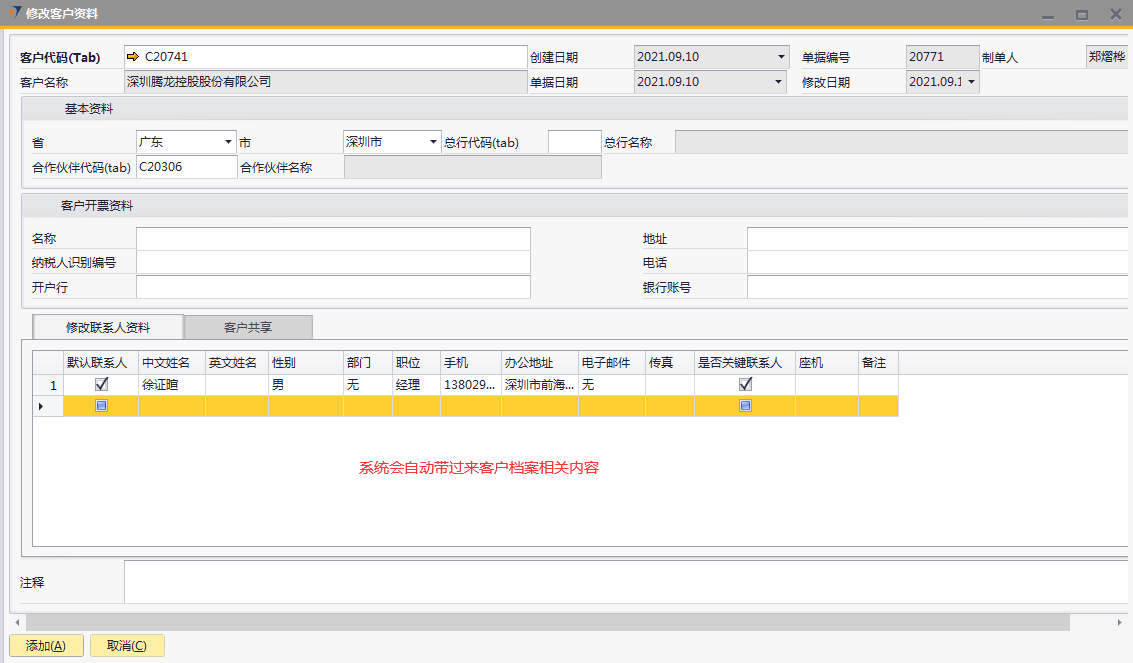Click the 合作伙伴代码 field containing C20306
The width and height of the screenshot is (1133, 663).
[186, 167]
